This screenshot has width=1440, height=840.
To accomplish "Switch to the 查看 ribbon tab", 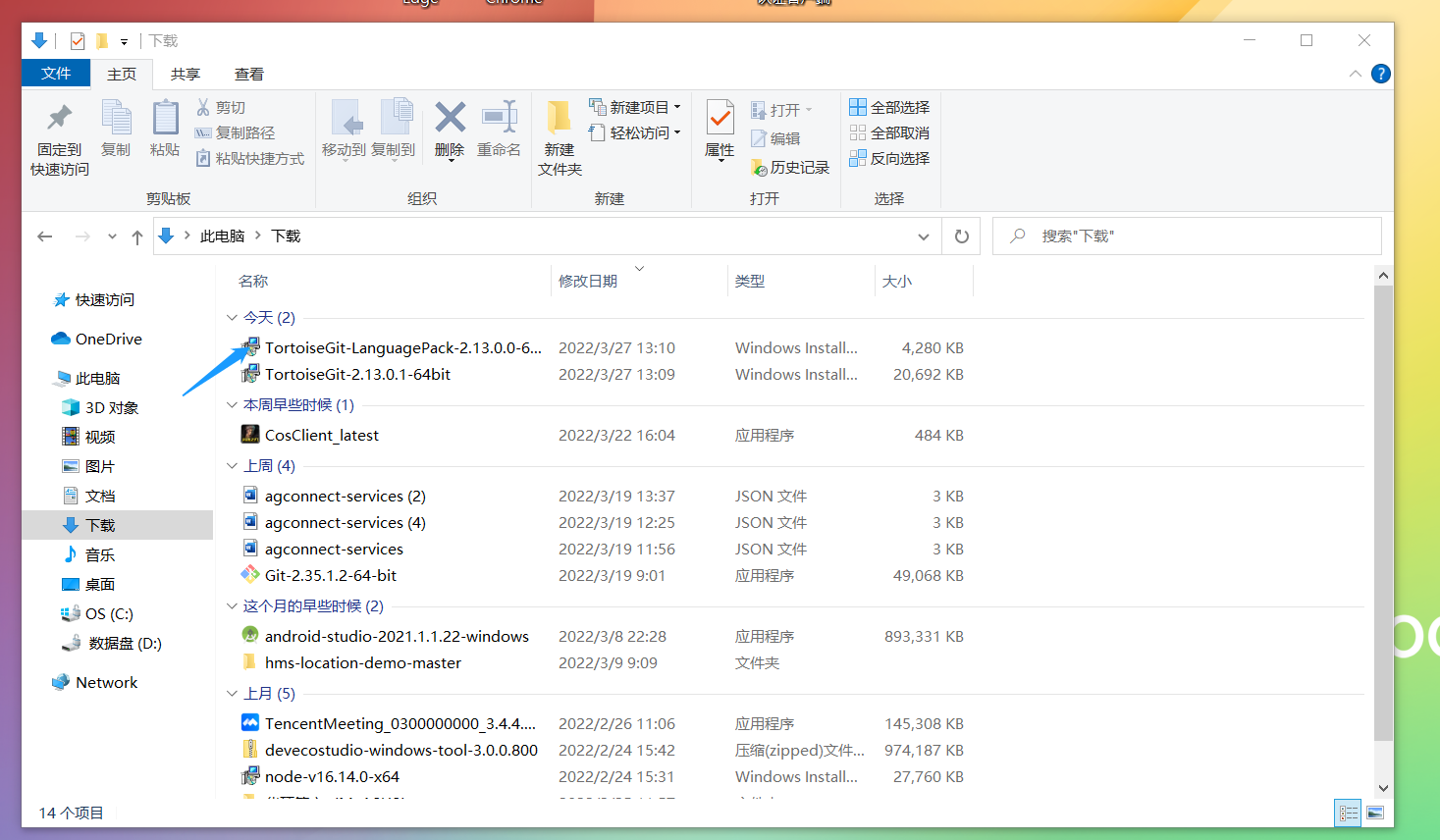I will pyautogui.click(x=249, y=74).
